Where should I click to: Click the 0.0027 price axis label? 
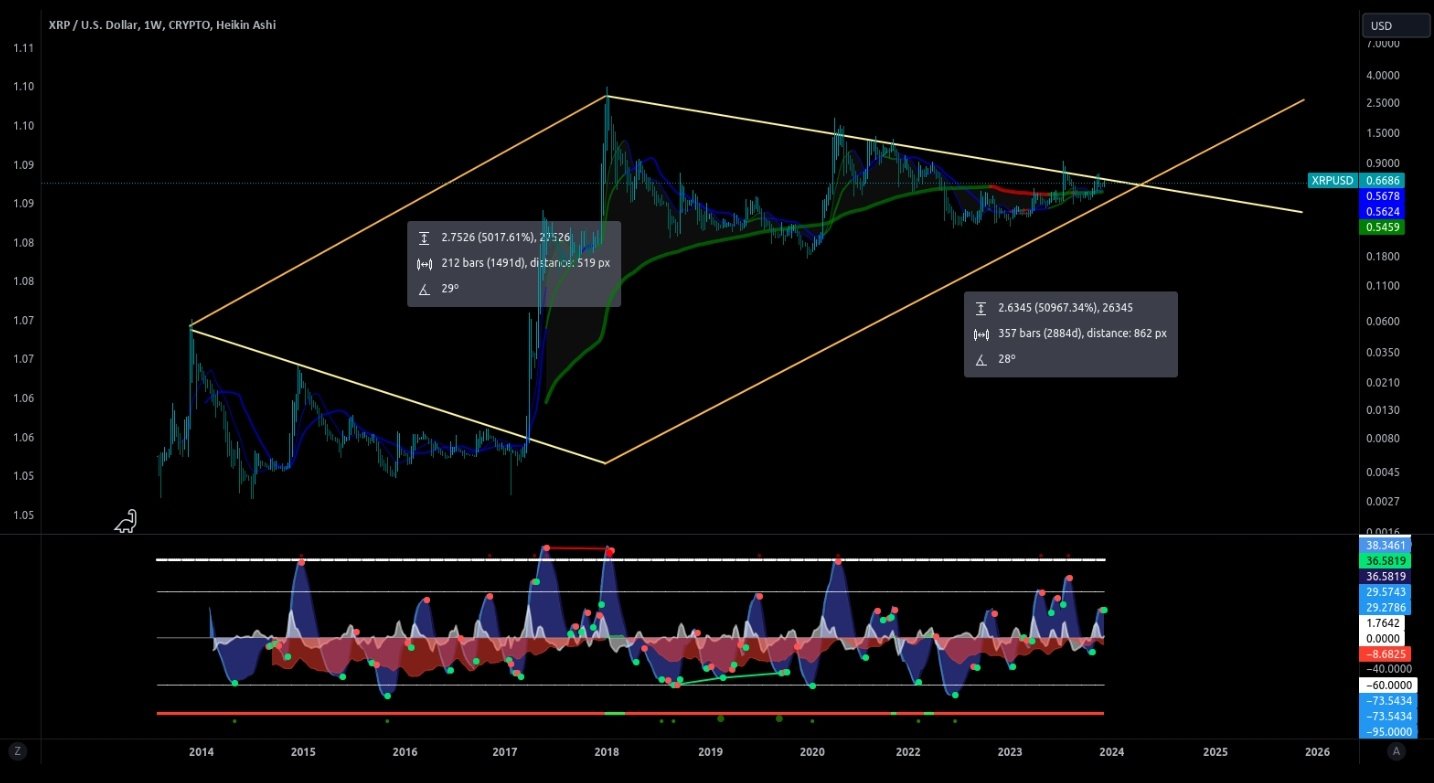pyautogui.click(x=1384, y=501)
